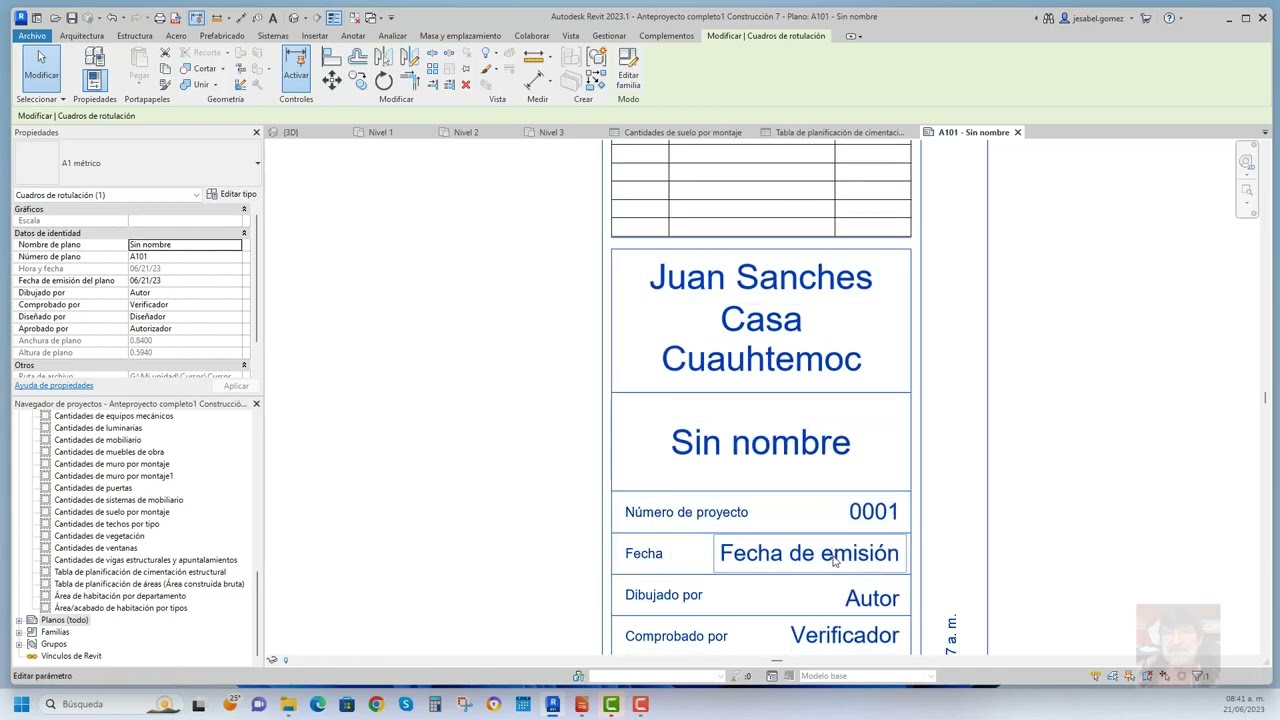Select the Rotate tool in Modificar panel

point(384,82)
